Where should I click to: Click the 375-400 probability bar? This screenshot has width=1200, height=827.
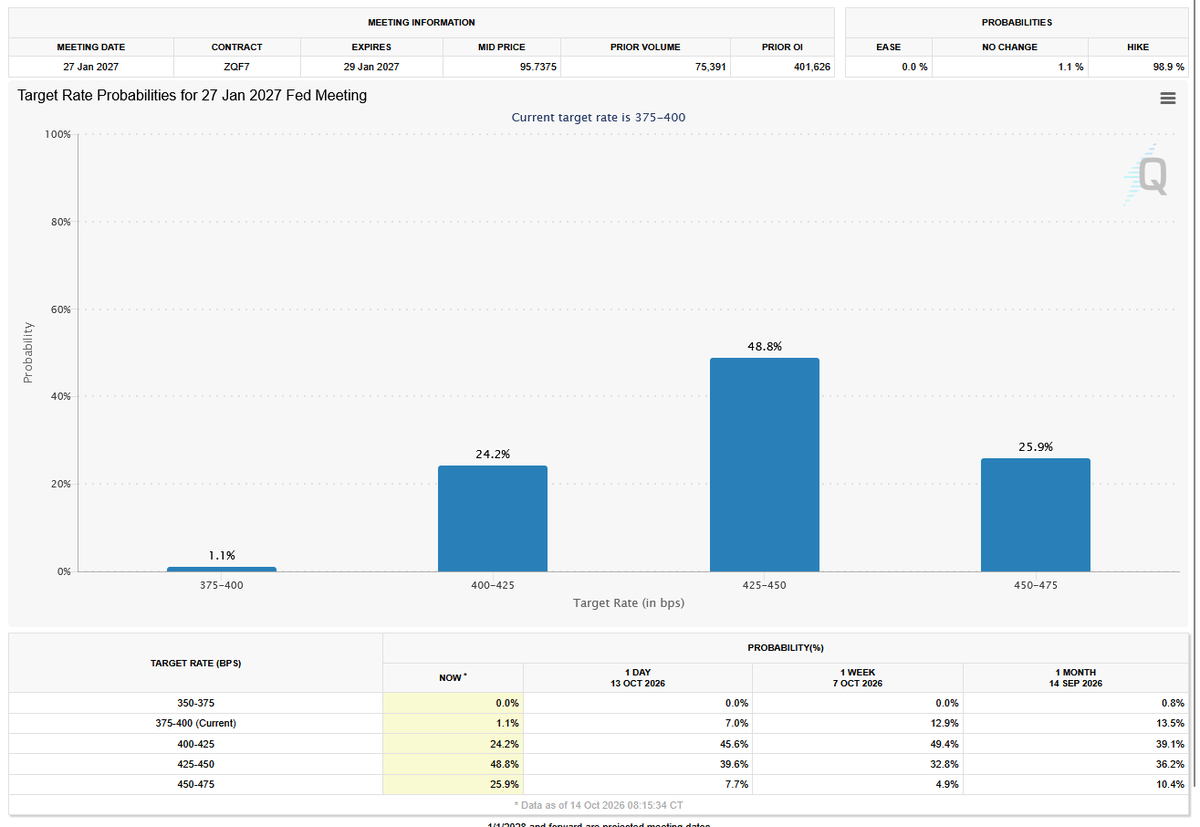coord(221,569)
